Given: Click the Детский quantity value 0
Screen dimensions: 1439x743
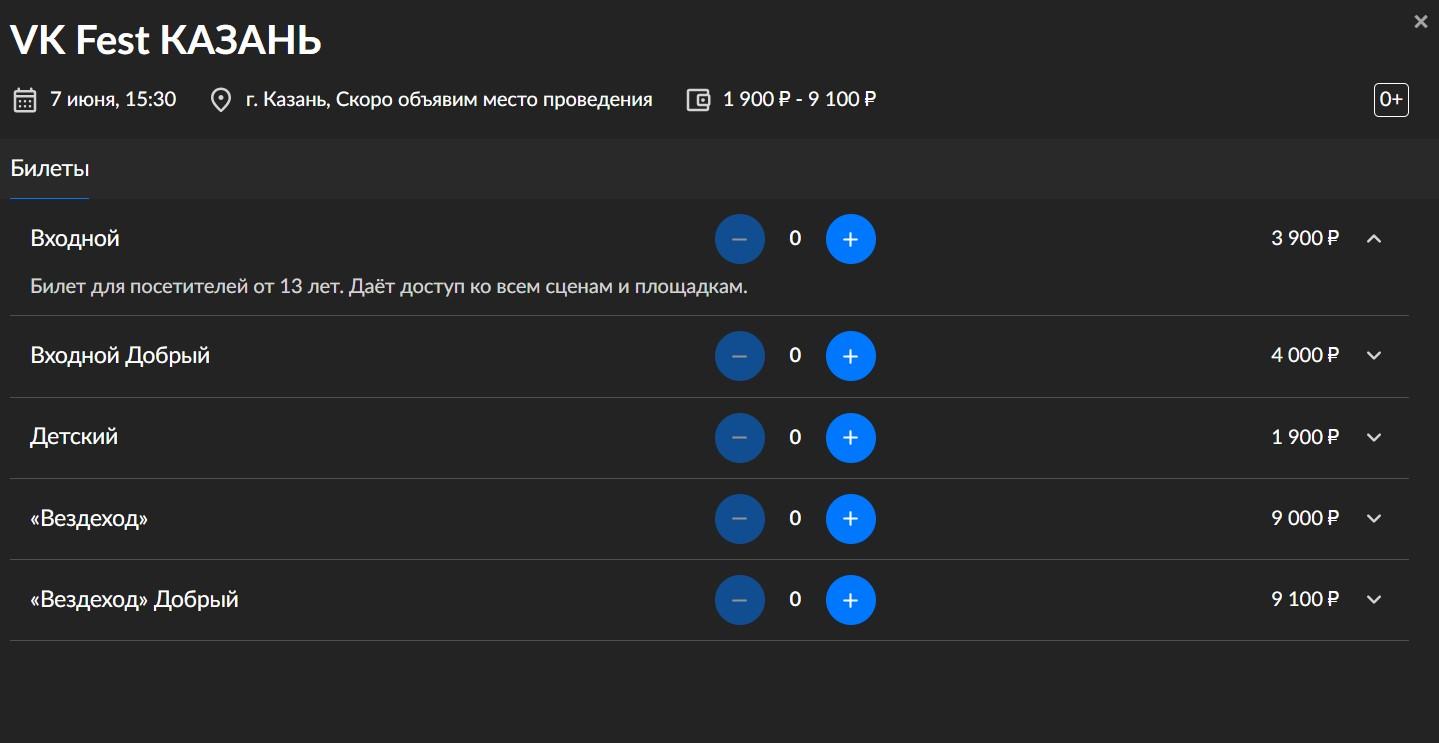Looking at the screenshot, I should 795,437.
